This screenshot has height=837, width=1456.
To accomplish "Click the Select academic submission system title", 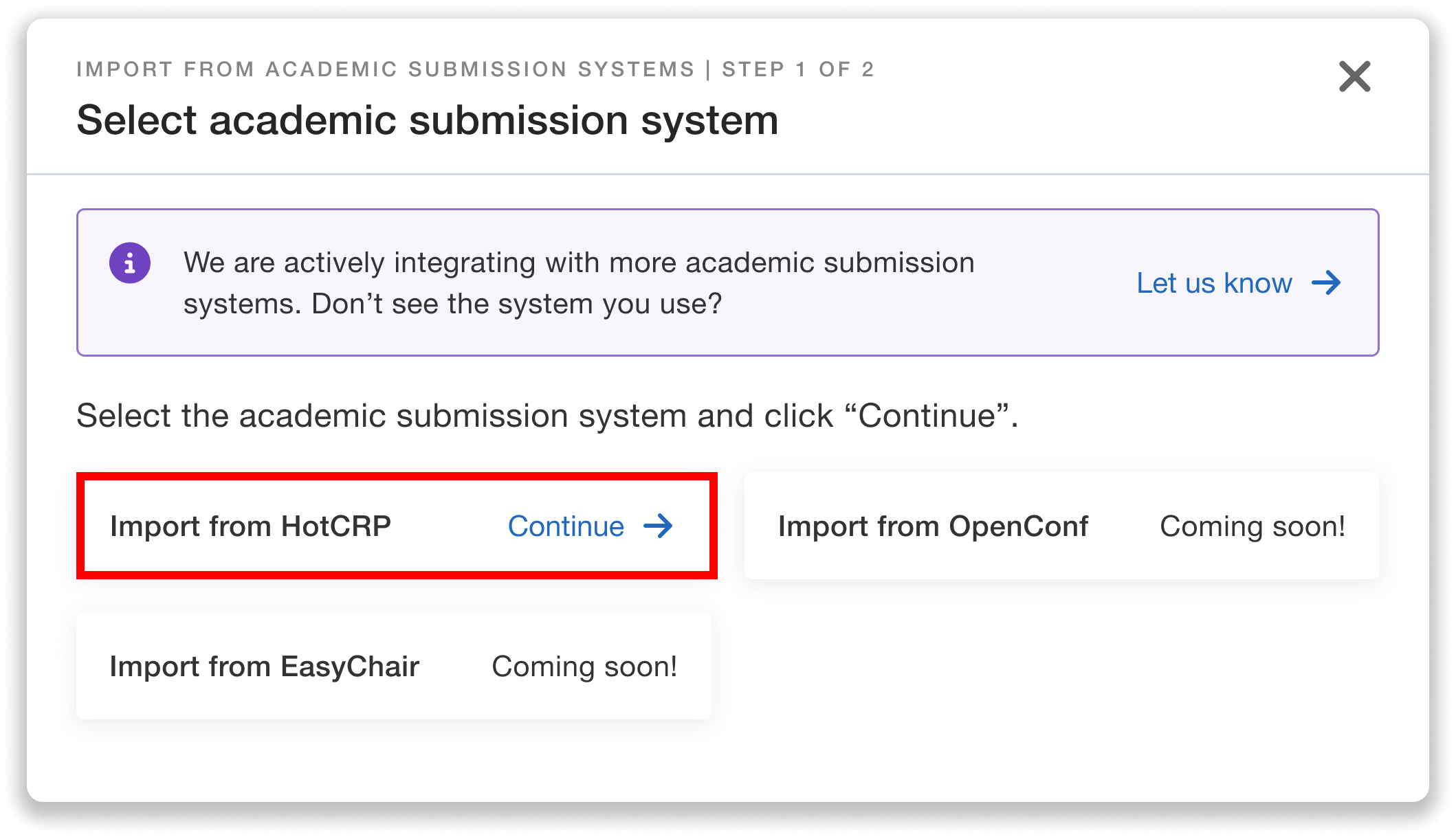I will pyautogui.click(x=428, y=121).
